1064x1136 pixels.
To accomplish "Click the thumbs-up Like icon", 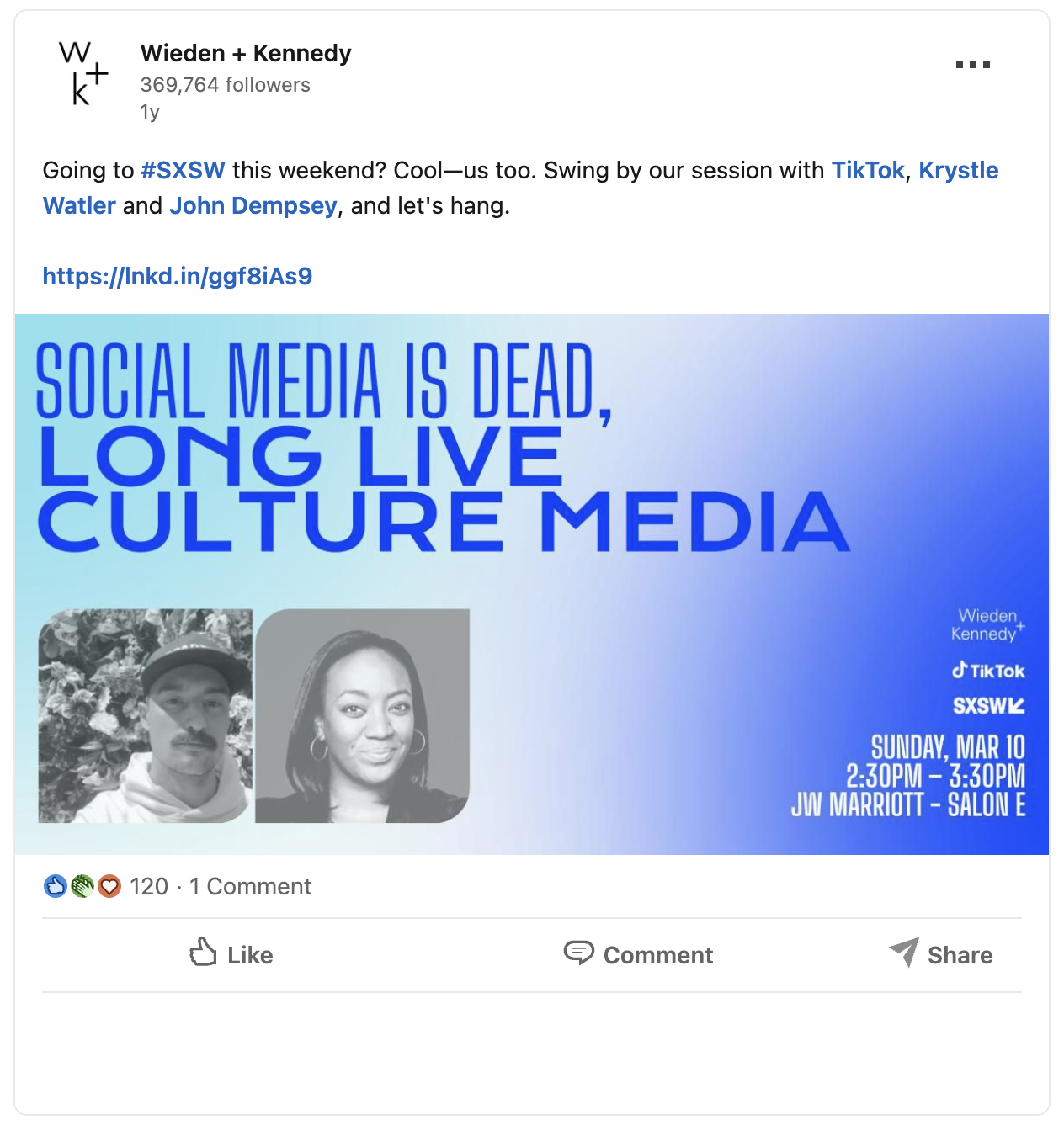I will click(x=203, y=953).
